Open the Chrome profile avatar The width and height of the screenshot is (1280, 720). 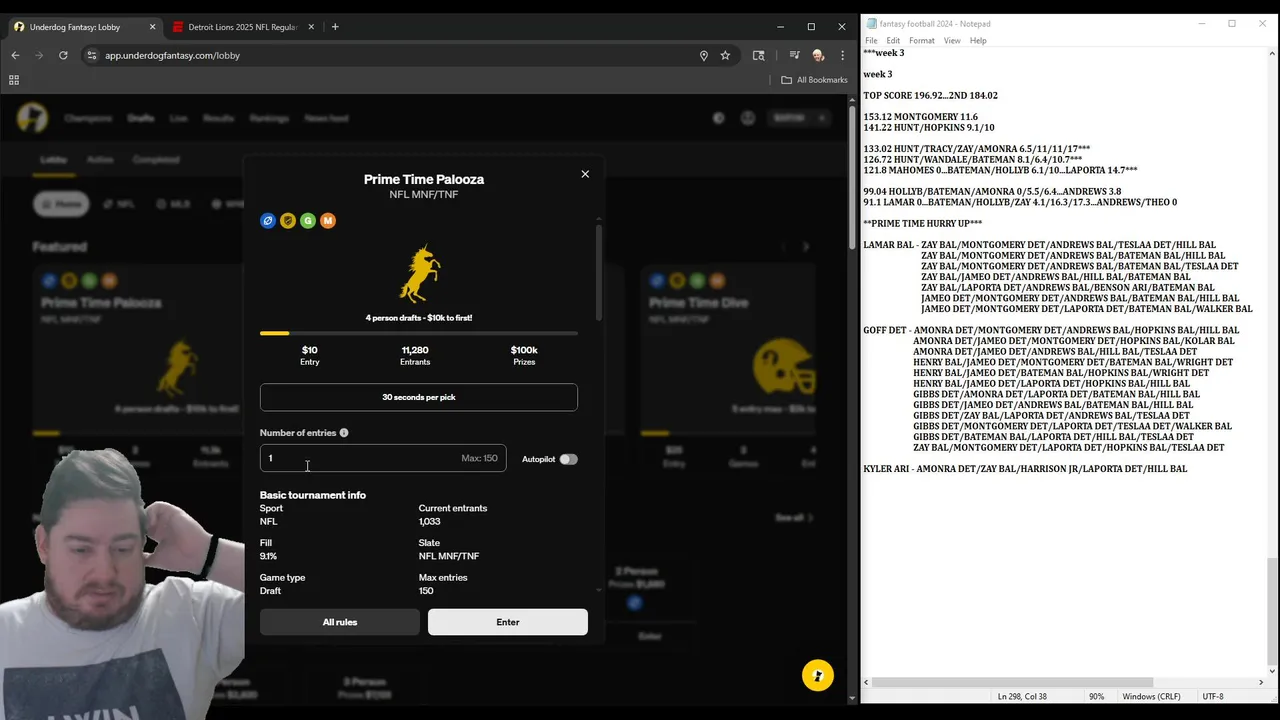click(818, 55)
